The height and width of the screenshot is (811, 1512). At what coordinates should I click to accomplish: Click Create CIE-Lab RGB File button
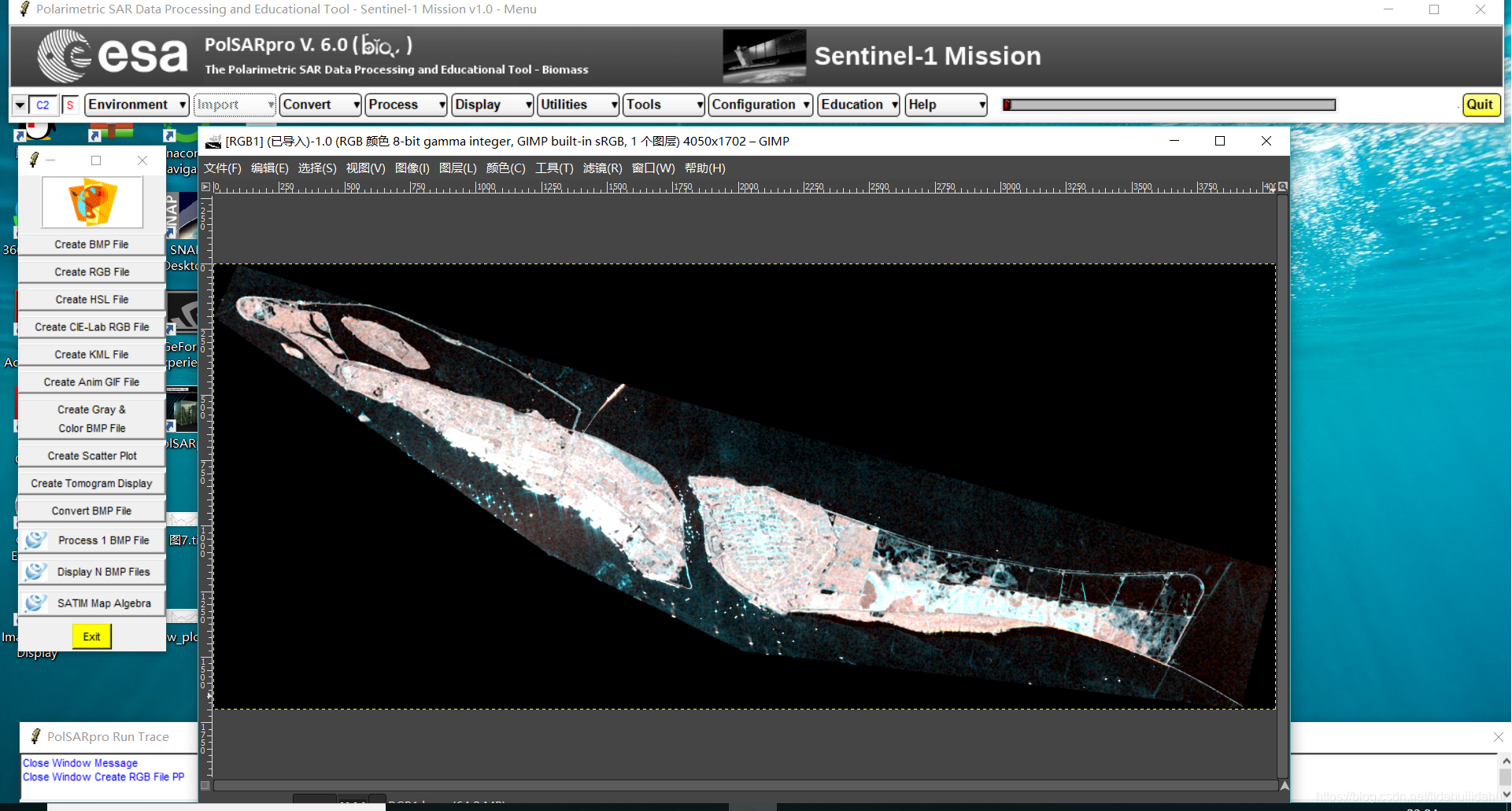coord(91,327)
